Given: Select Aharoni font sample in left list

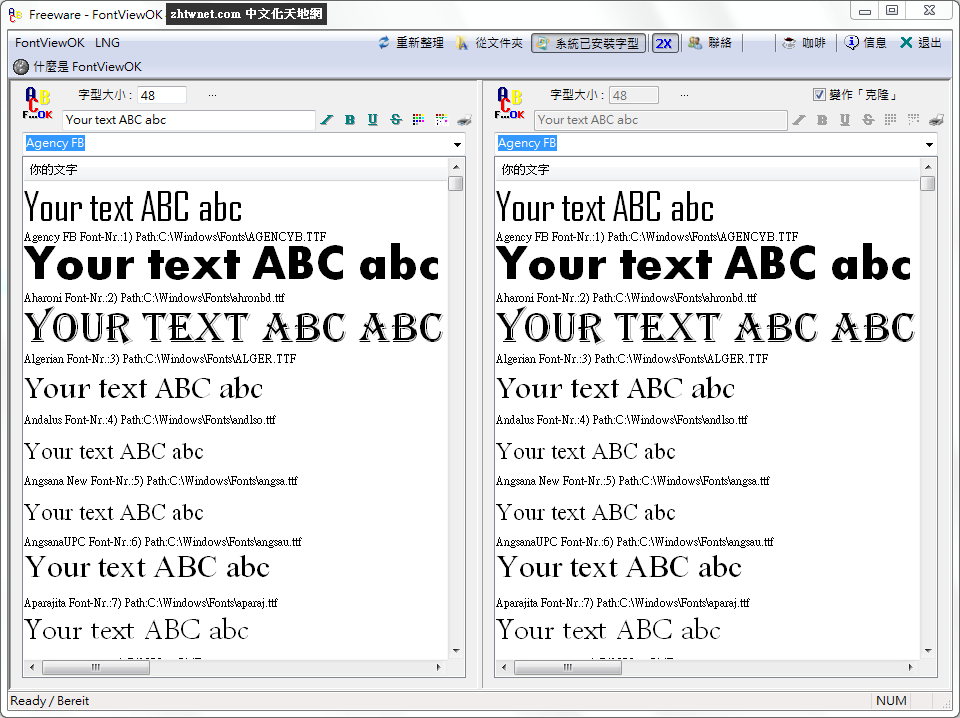Looking at the screenshot, I should [231, 264].
